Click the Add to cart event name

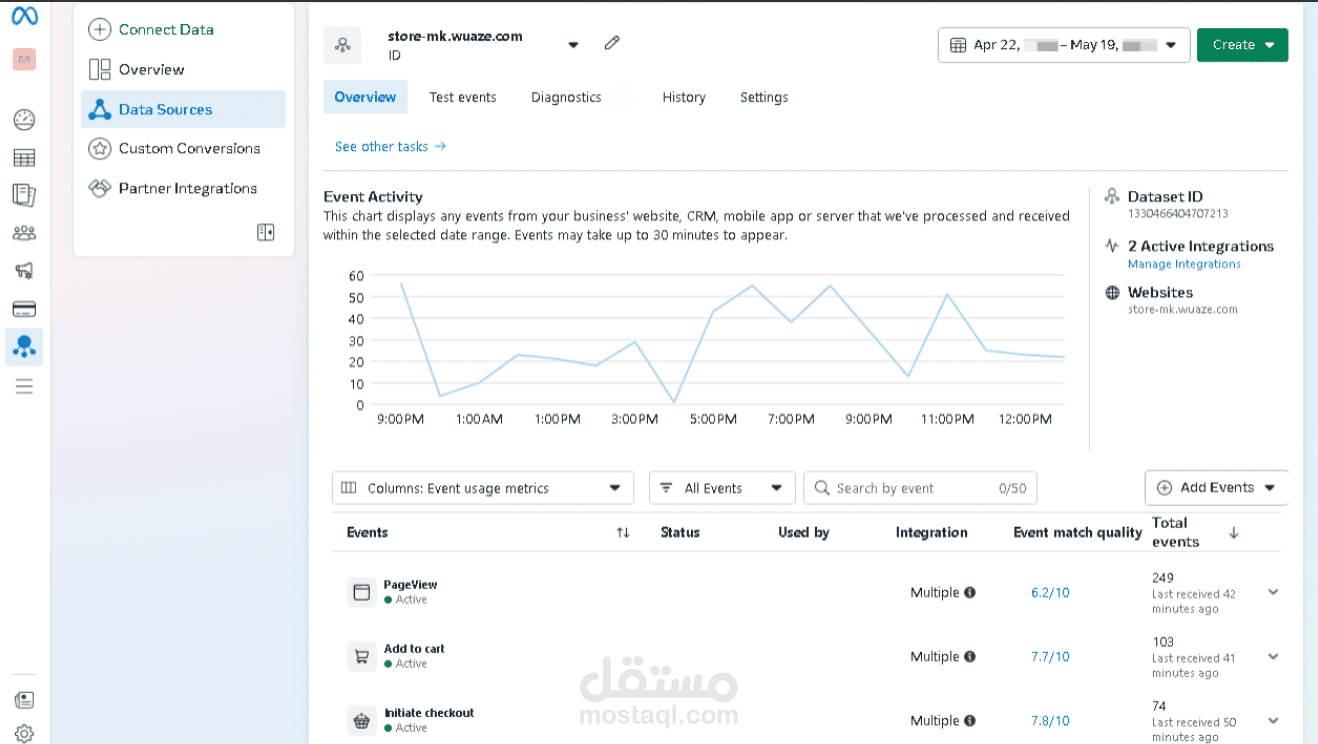tap(414, 648)
